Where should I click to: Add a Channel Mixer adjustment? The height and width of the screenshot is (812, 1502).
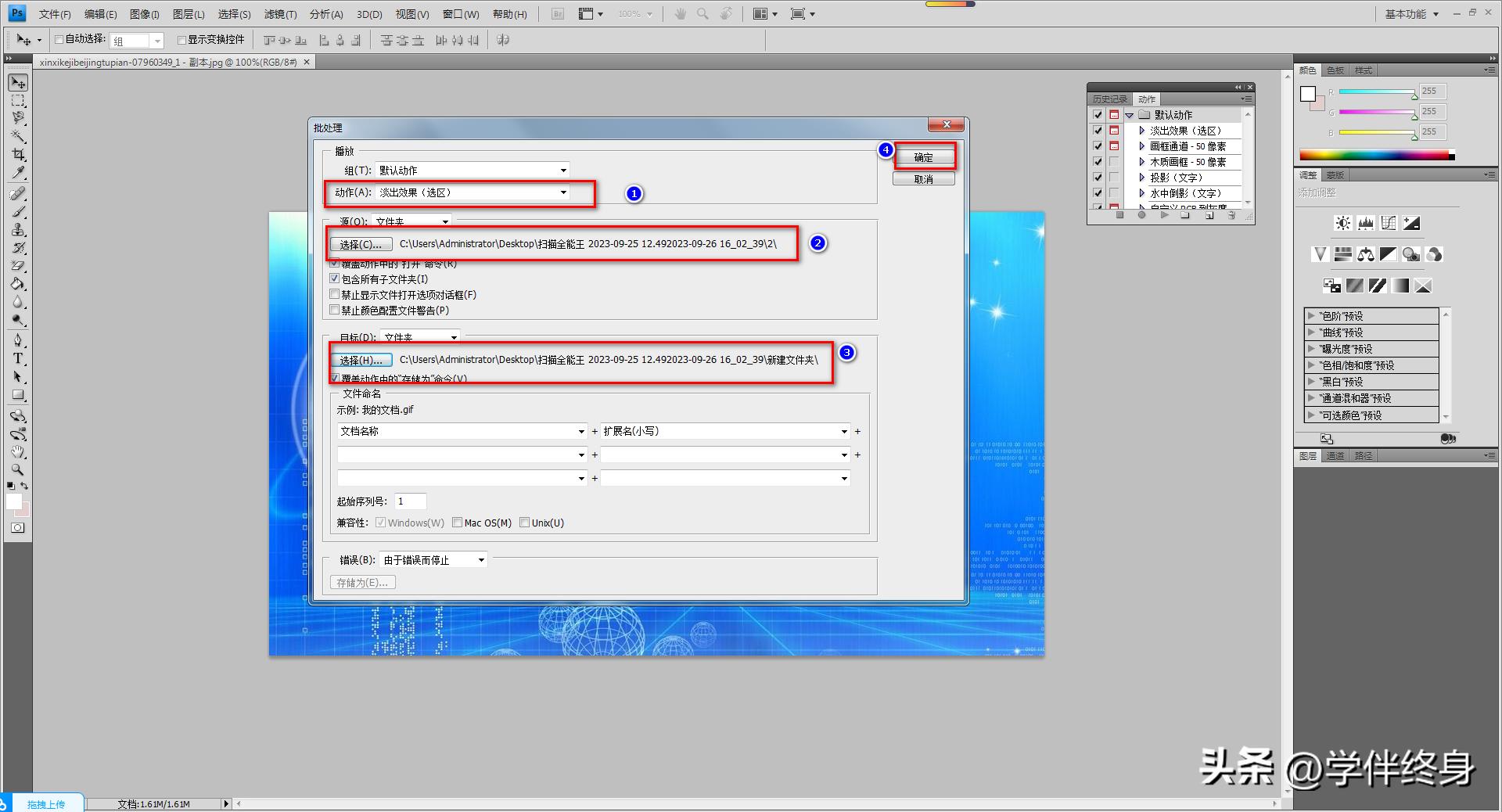pyautogui.click(x=1434, y=254)
